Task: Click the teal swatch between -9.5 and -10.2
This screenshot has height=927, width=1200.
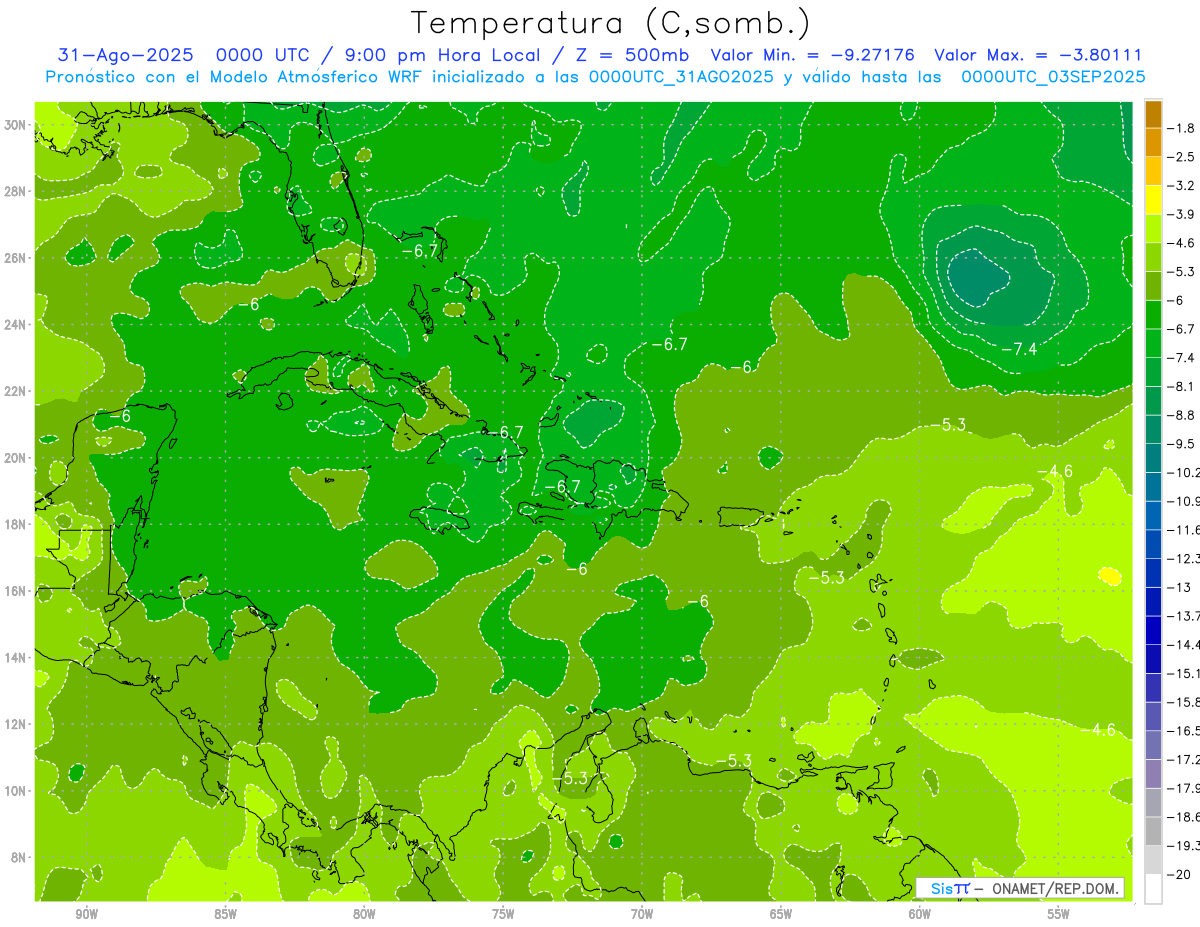Action: tap(1153, 458)
